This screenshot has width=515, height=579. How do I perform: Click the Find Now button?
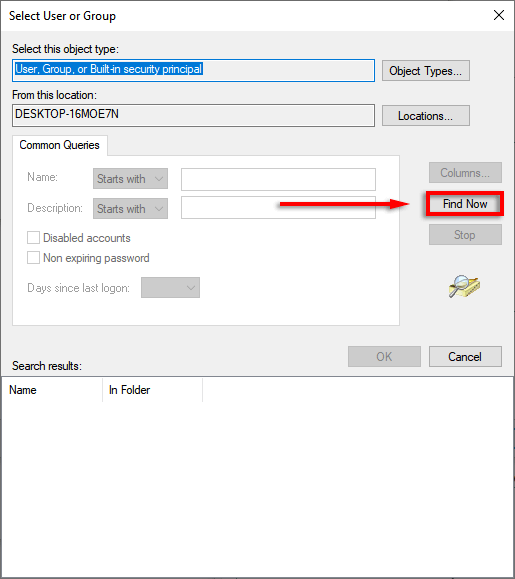(x=464, y=203)
